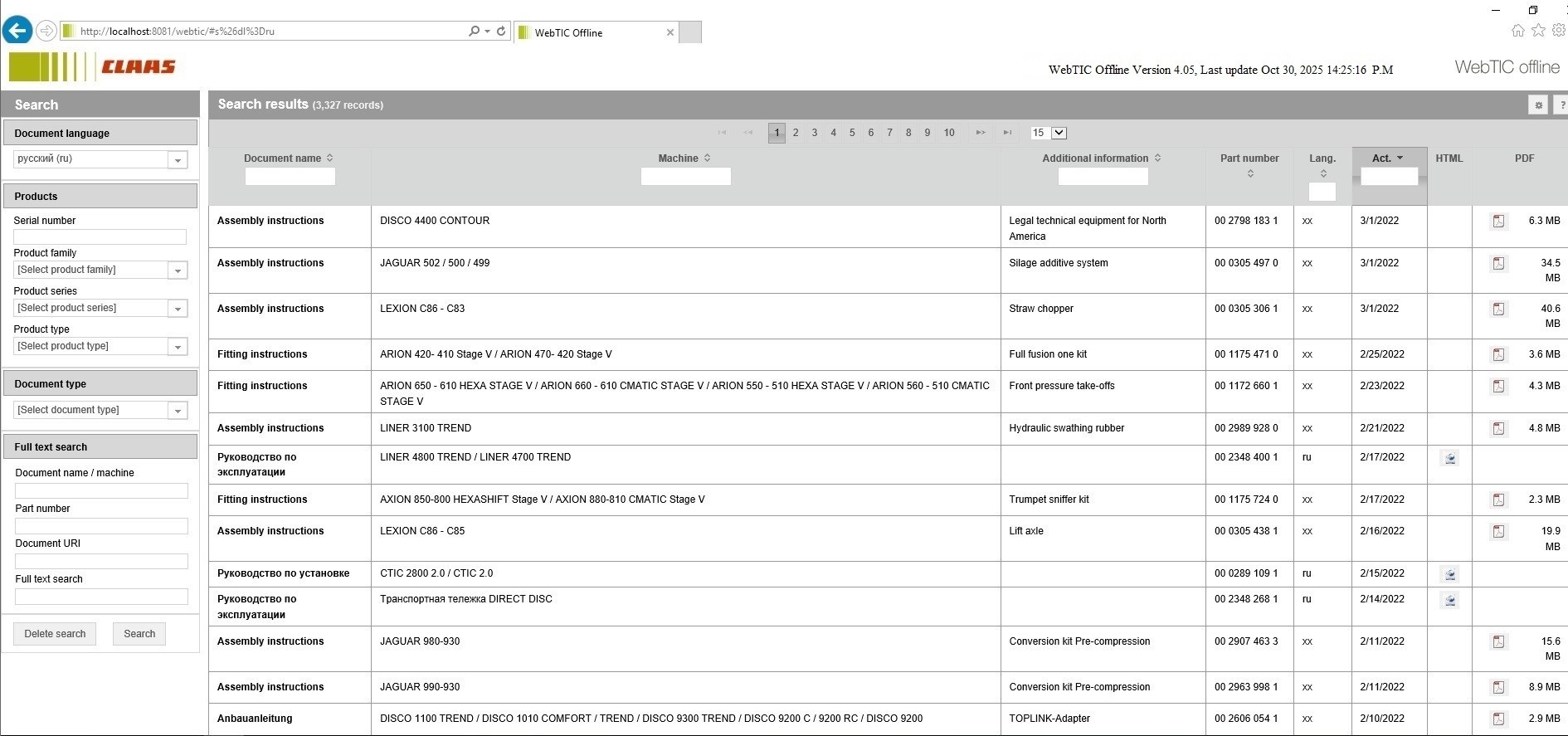Open HTML document for CTIC 2800 2.0

(x=1449, y=574)
